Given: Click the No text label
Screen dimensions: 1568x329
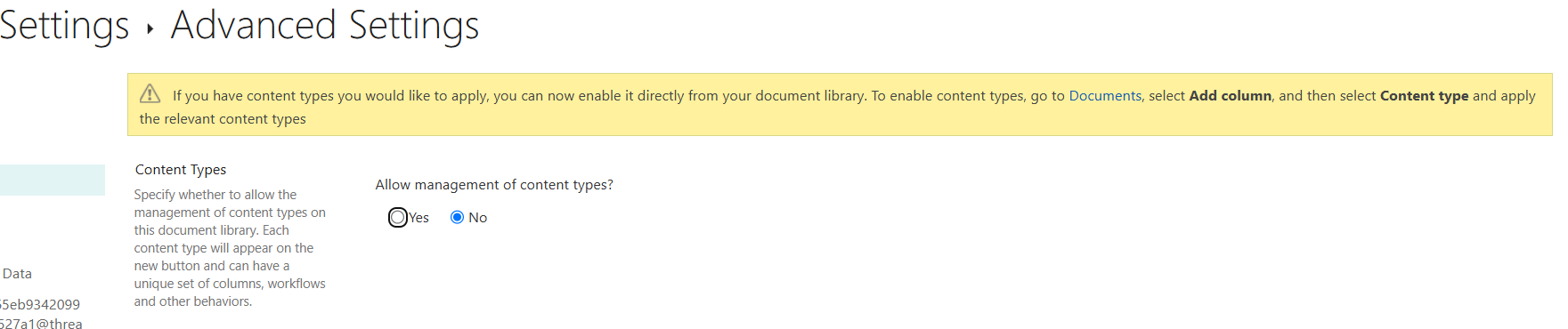Looking at the screenshot, I should (x=477, y=218).
